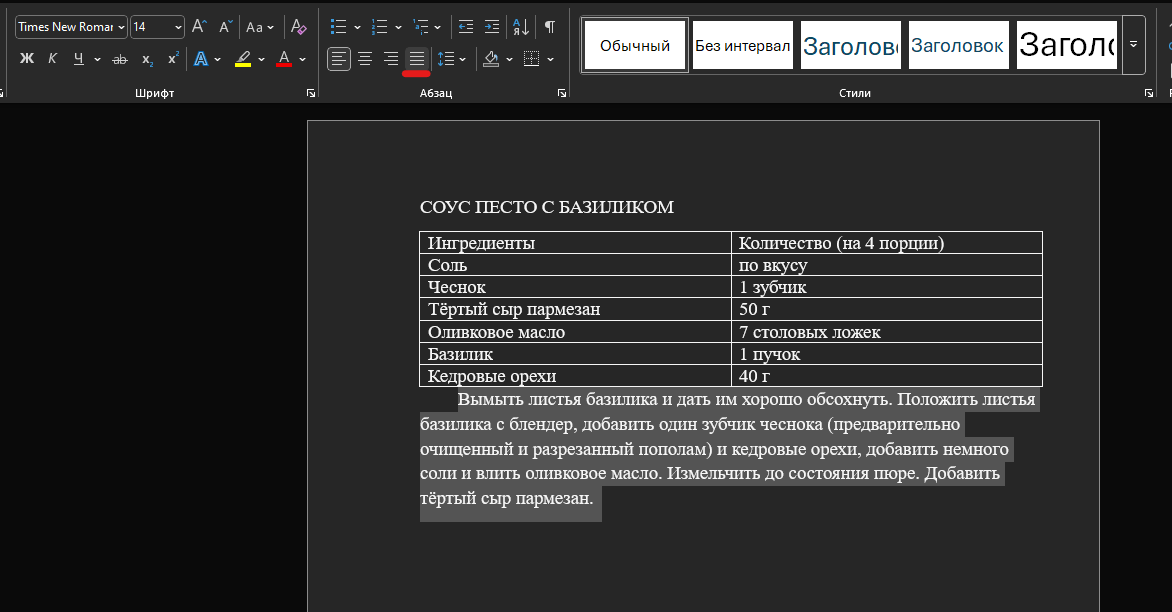This screenshot has height=612, width=1172.
Task: Apply the first Заголовок heading style
Action: [x=851, y=46]
